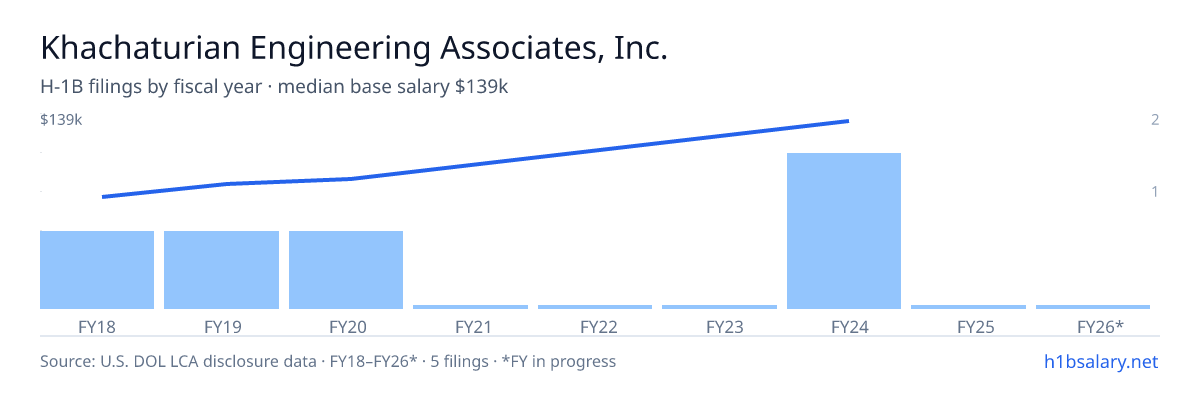This screenshot has height=400, width=1200.
Task: Select the tall FY24 bar
Action: 844,231
